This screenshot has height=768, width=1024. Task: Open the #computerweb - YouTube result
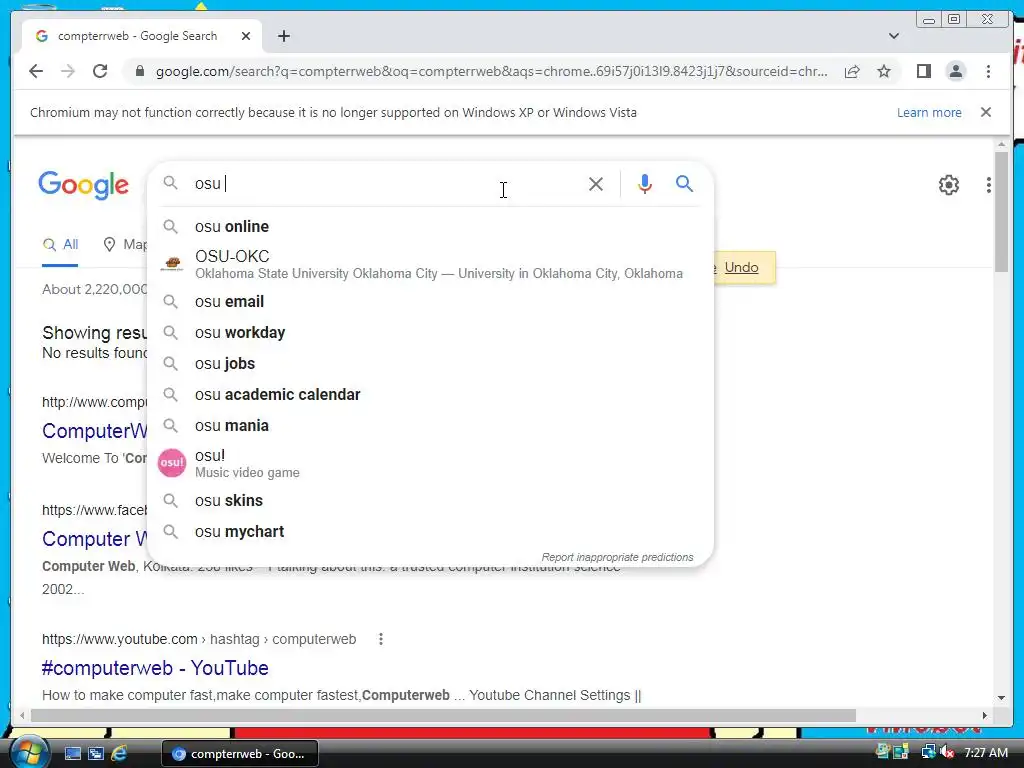155,668
